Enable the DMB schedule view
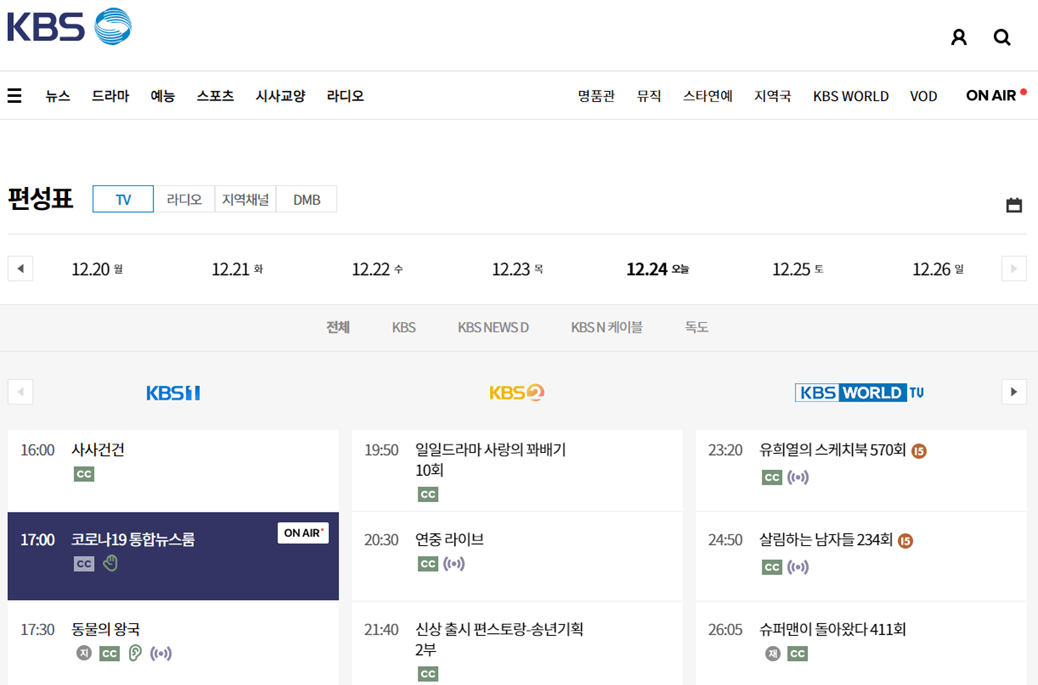 [306, 199]
